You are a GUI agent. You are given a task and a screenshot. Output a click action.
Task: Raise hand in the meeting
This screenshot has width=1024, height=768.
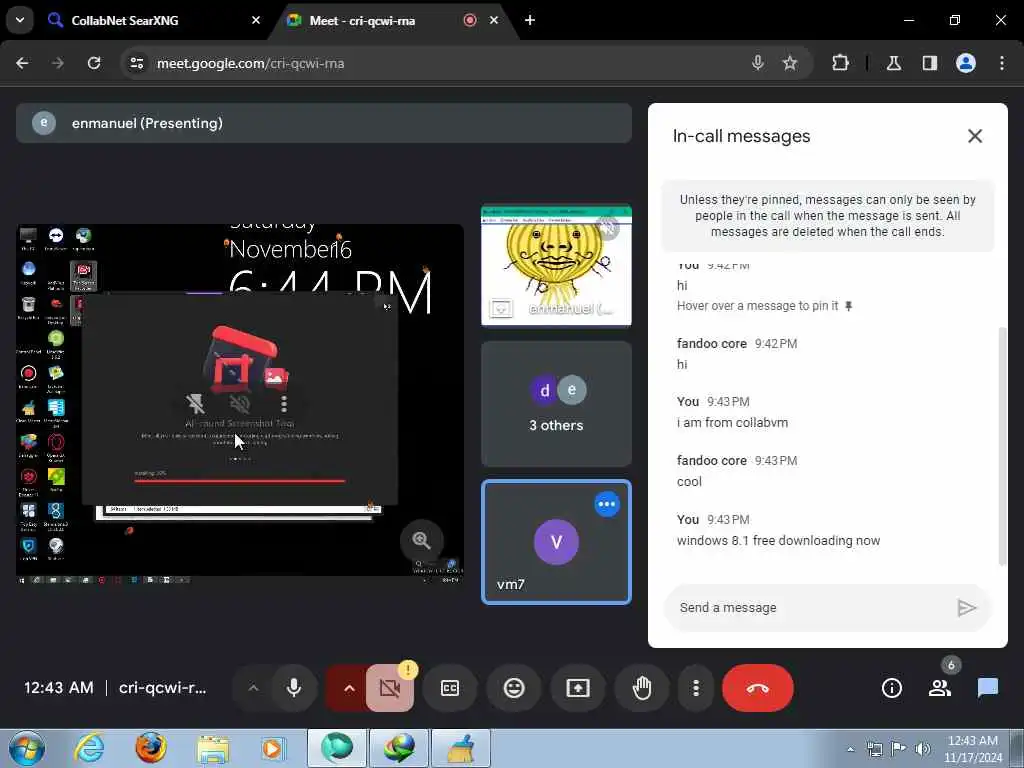(642, 688)
